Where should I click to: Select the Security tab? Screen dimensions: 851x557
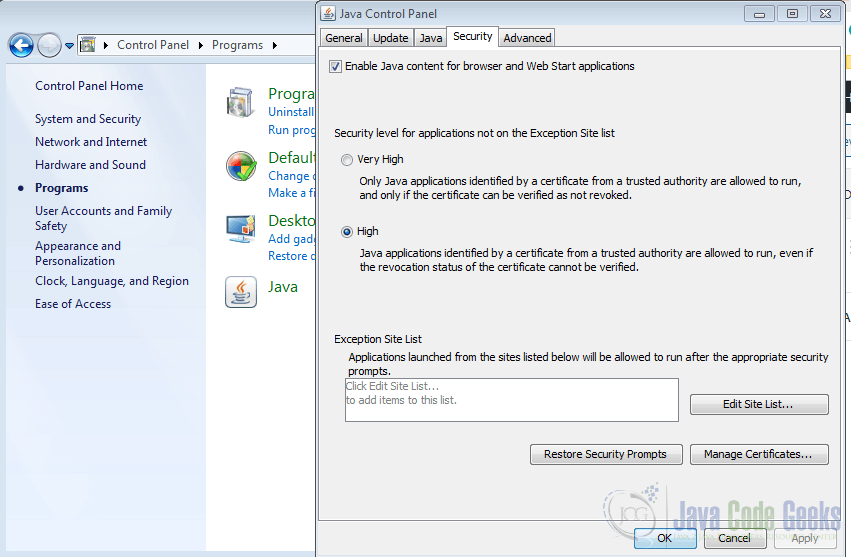click(x=473, y=36)
